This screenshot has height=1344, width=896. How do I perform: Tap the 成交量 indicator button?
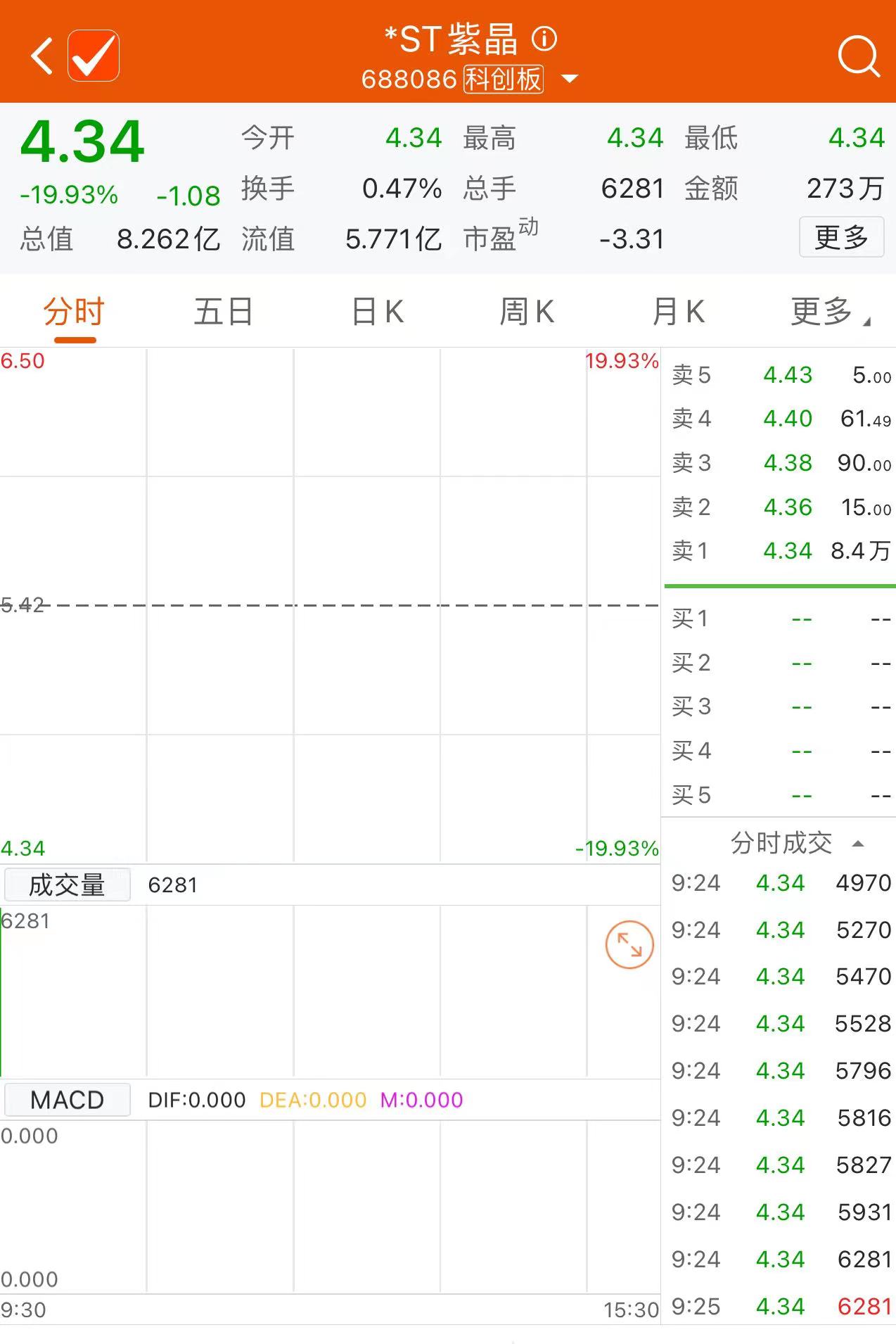[x=68, y=885]
